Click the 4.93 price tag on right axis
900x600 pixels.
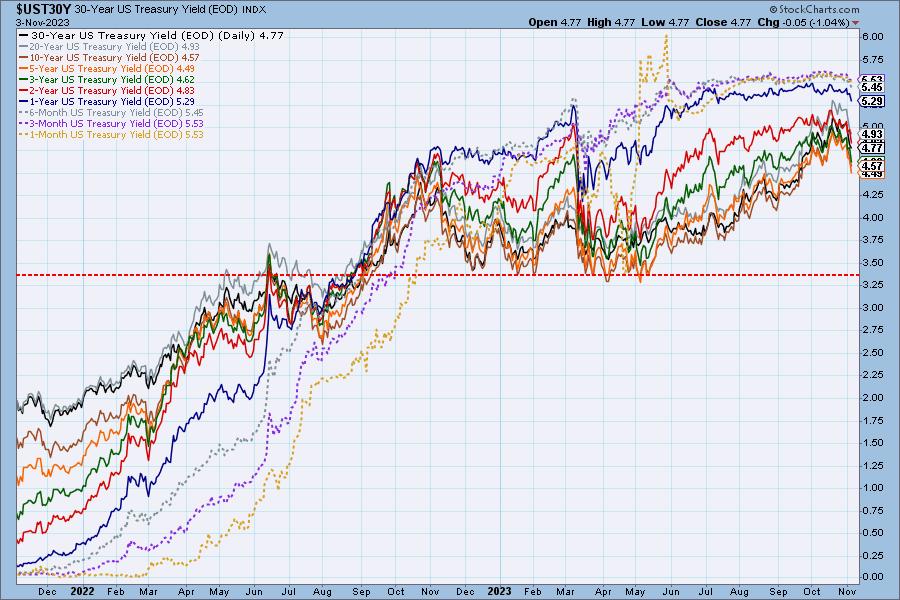[x=872, y=134]
